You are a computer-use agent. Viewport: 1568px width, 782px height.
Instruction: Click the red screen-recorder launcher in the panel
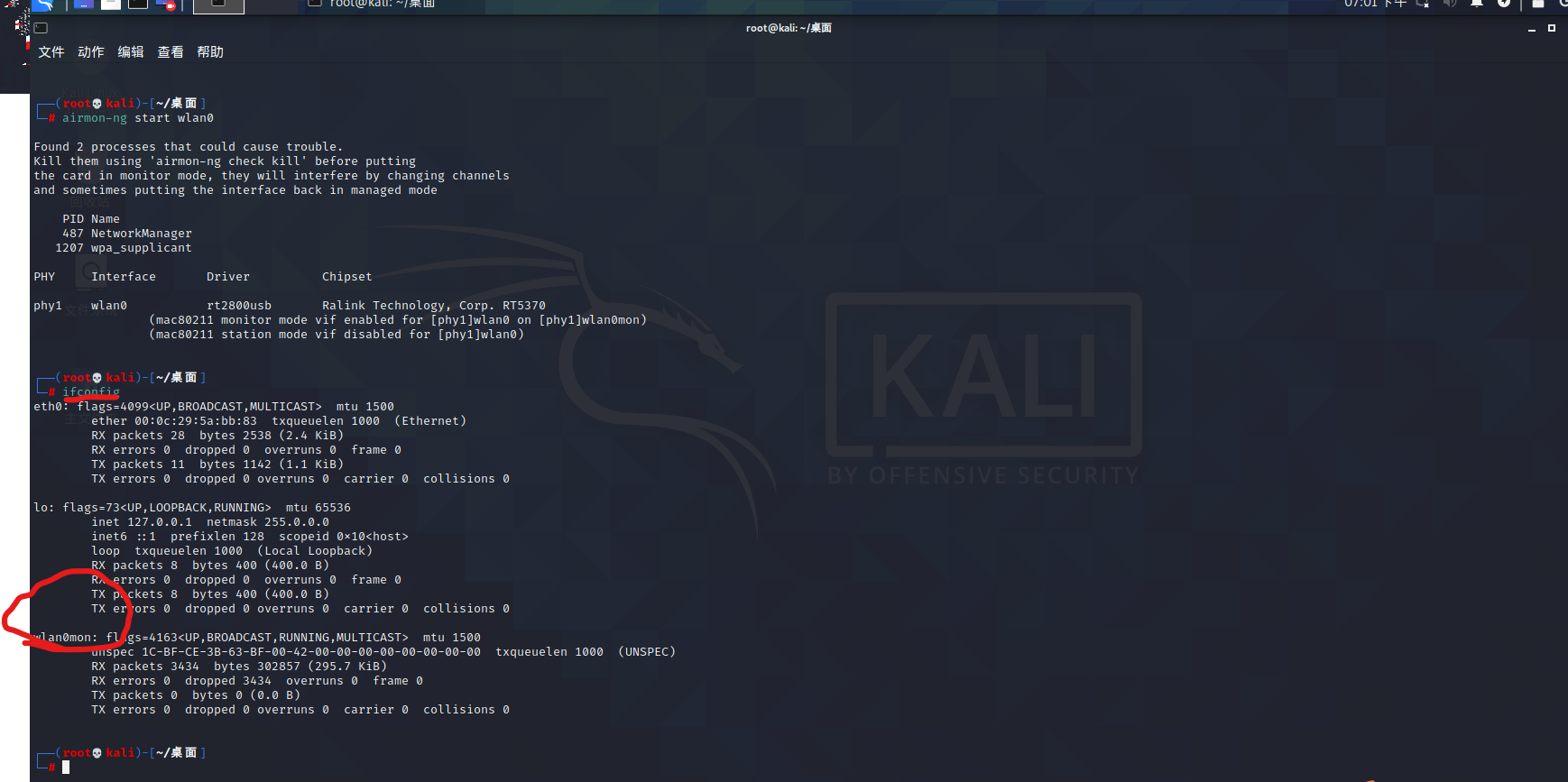click(x=166, y=5)
